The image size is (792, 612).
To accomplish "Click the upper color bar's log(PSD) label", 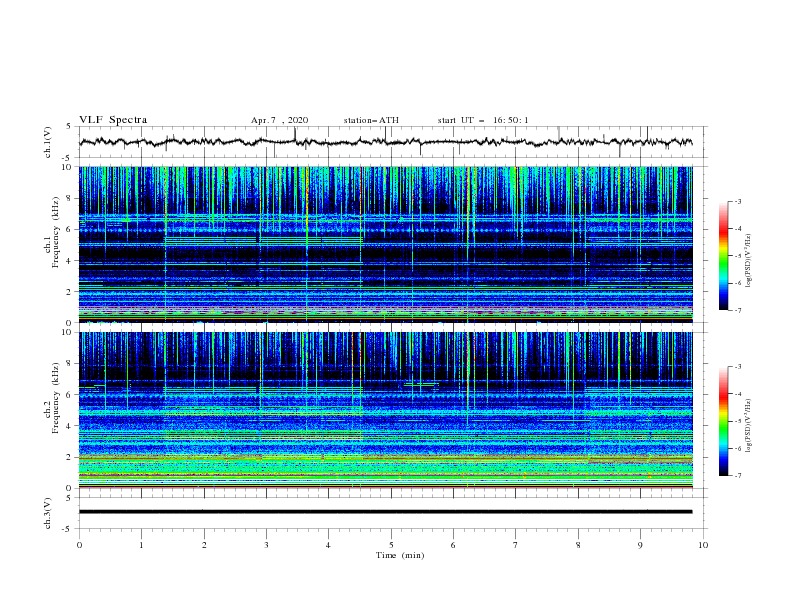I will point(749,261).
